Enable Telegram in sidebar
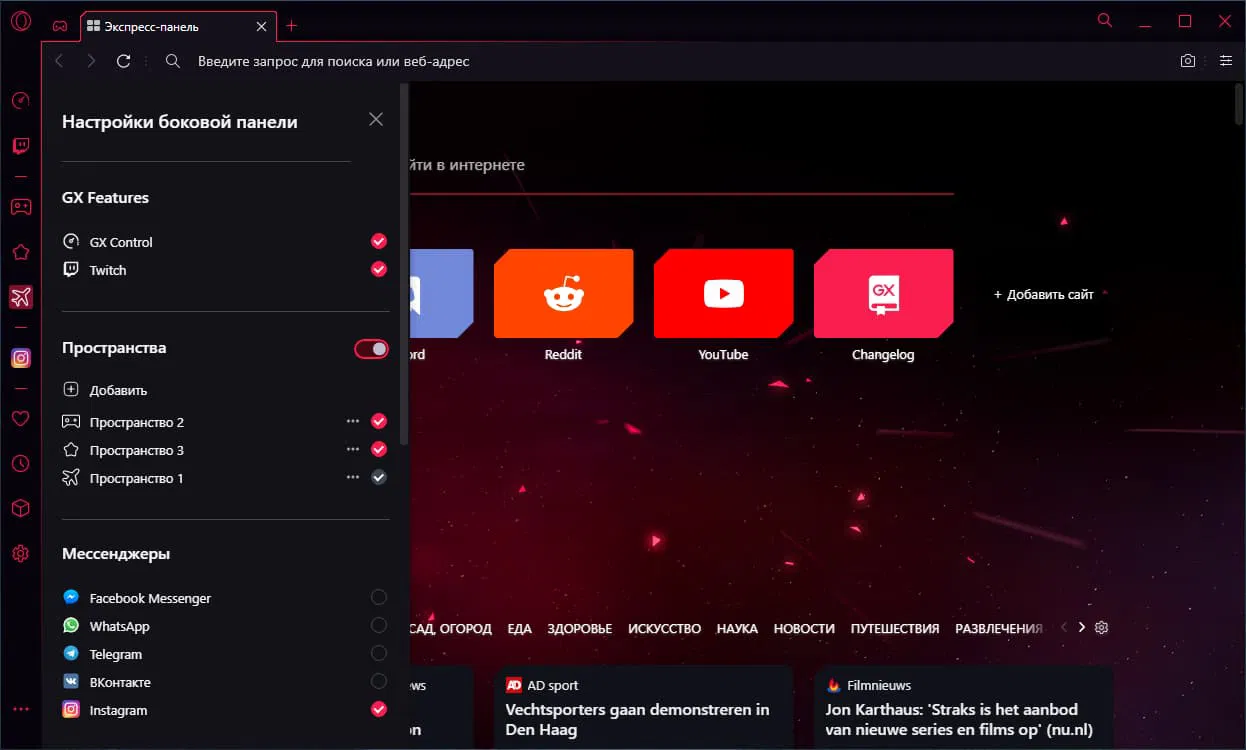Screen dimensions: 1246x750 pos(379,653)
